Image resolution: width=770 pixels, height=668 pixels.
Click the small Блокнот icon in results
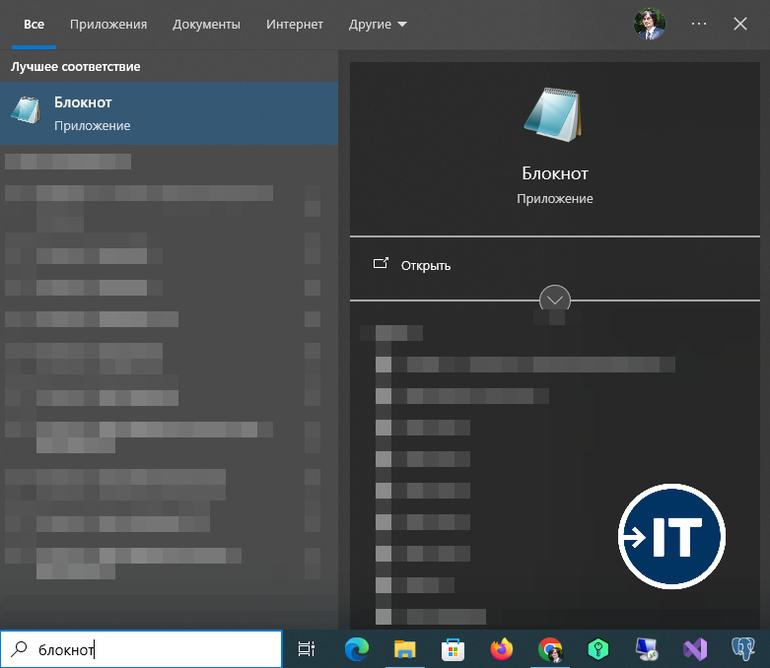pos(26,111)
